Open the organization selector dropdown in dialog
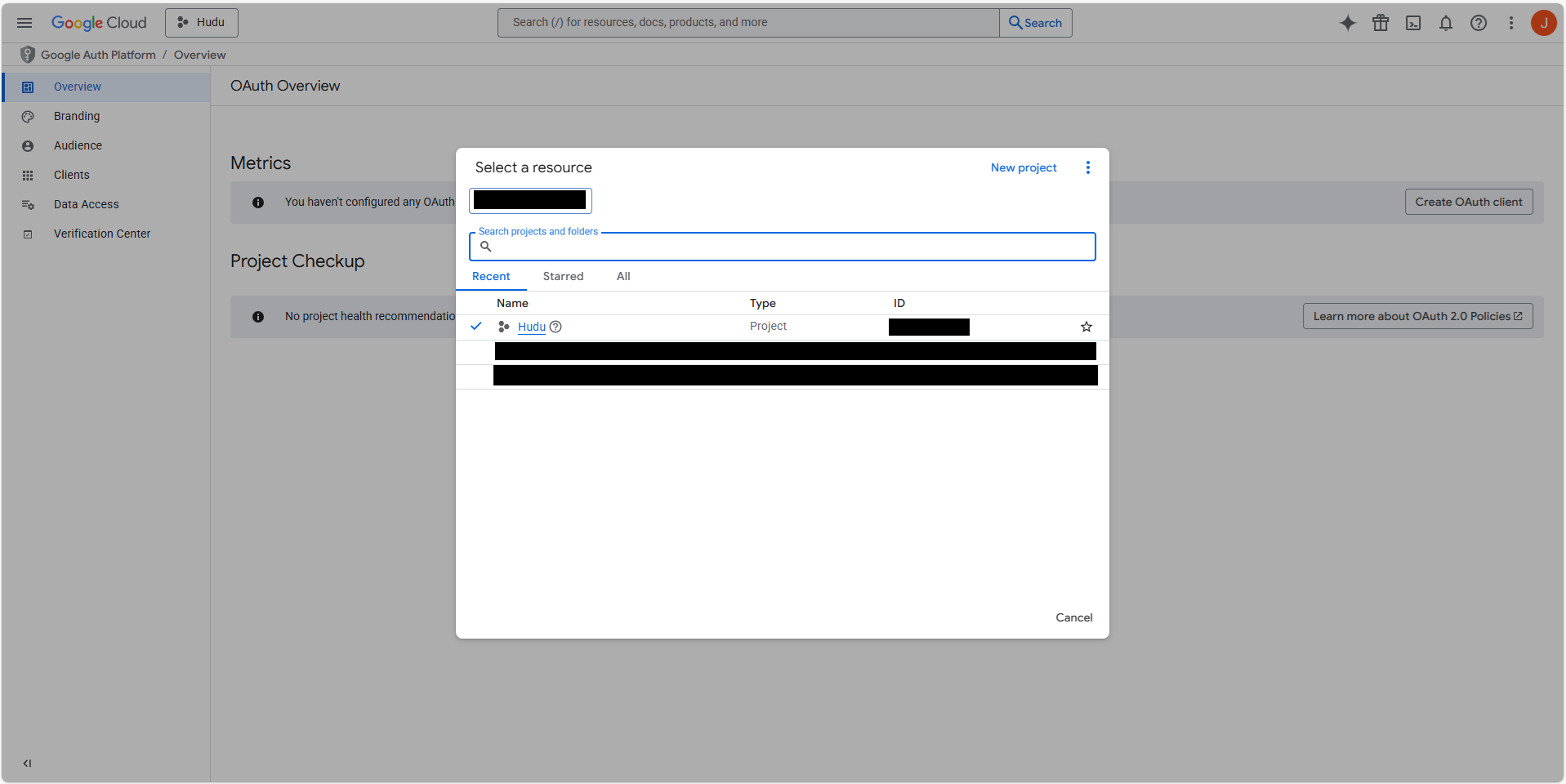Viewport: 1566px width, 784px height. point(530,200)
